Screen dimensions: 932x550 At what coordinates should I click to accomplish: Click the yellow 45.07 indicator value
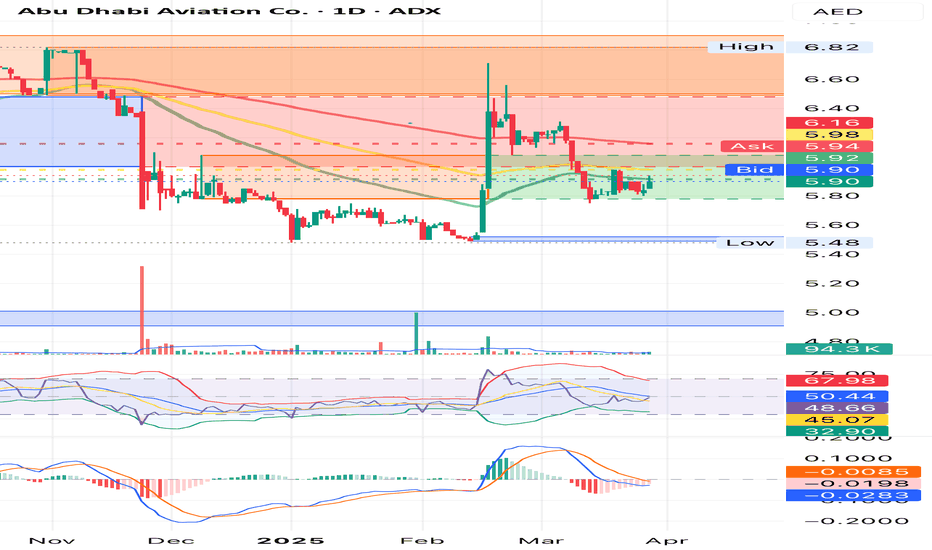pos(837,420)
